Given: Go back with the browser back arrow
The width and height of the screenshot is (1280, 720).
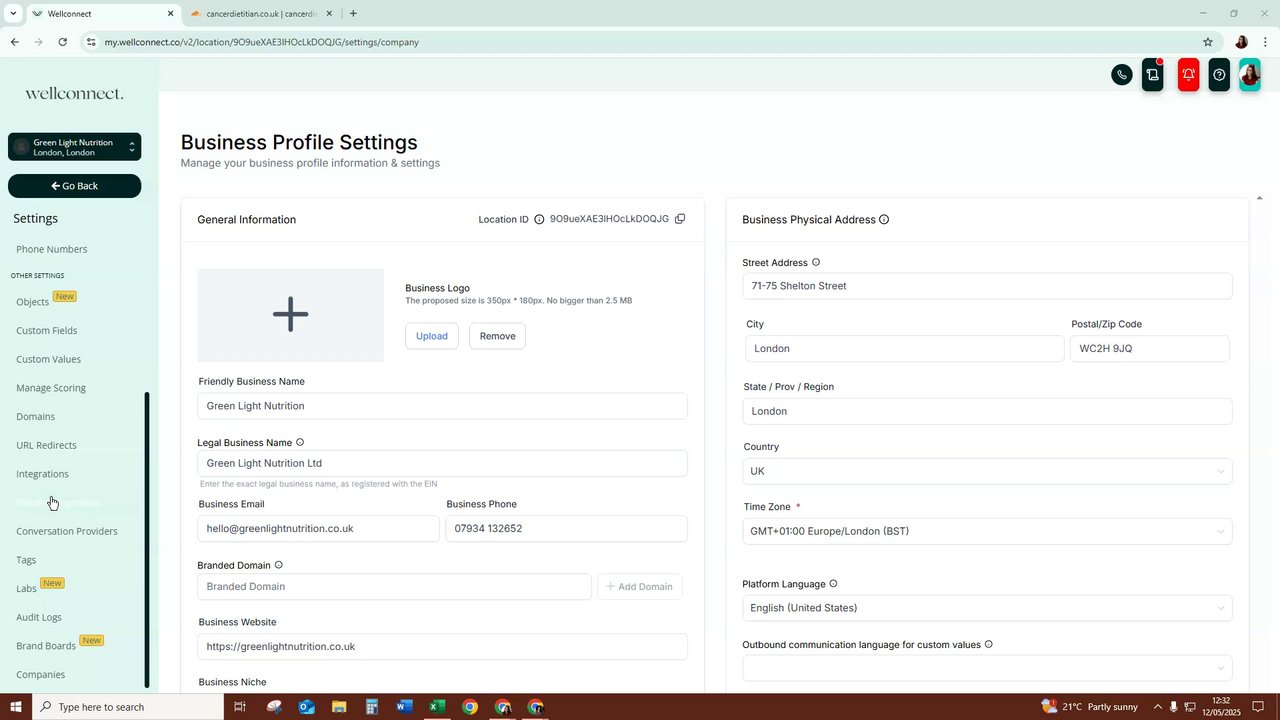Looking at the screenshot, I should pos(14,42).
